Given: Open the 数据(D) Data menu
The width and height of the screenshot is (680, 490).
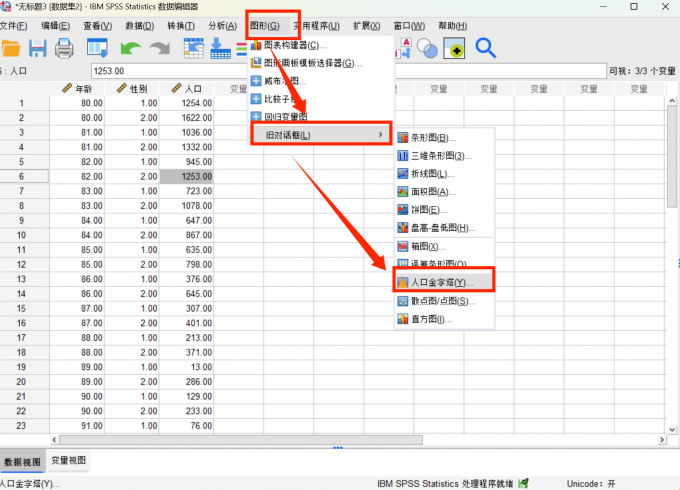Looking at the screenshot, I should (x=140, y=26).
